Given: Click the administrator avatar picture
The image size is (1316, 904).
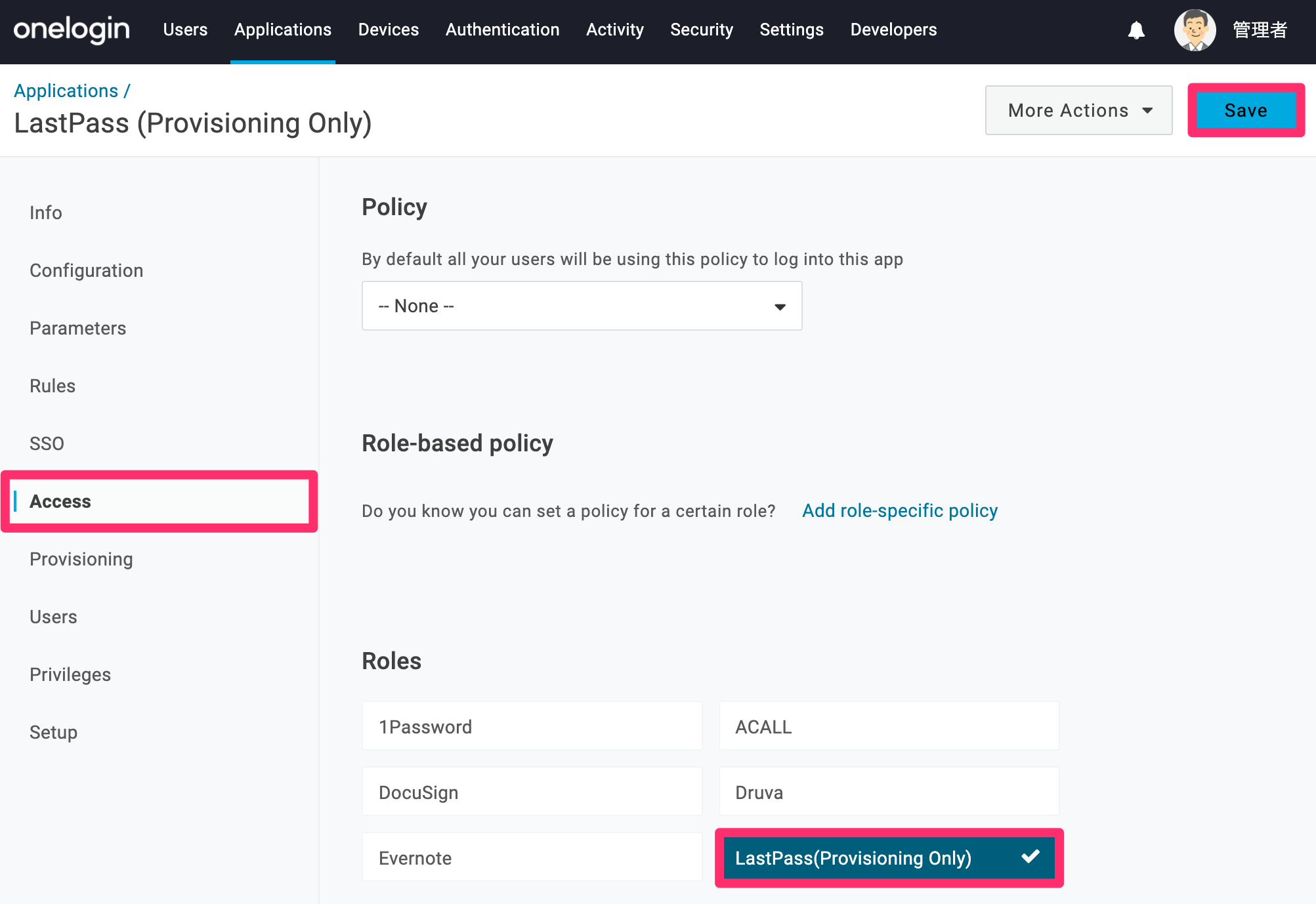Looking at the screenshot, I should click(1195, 30).
